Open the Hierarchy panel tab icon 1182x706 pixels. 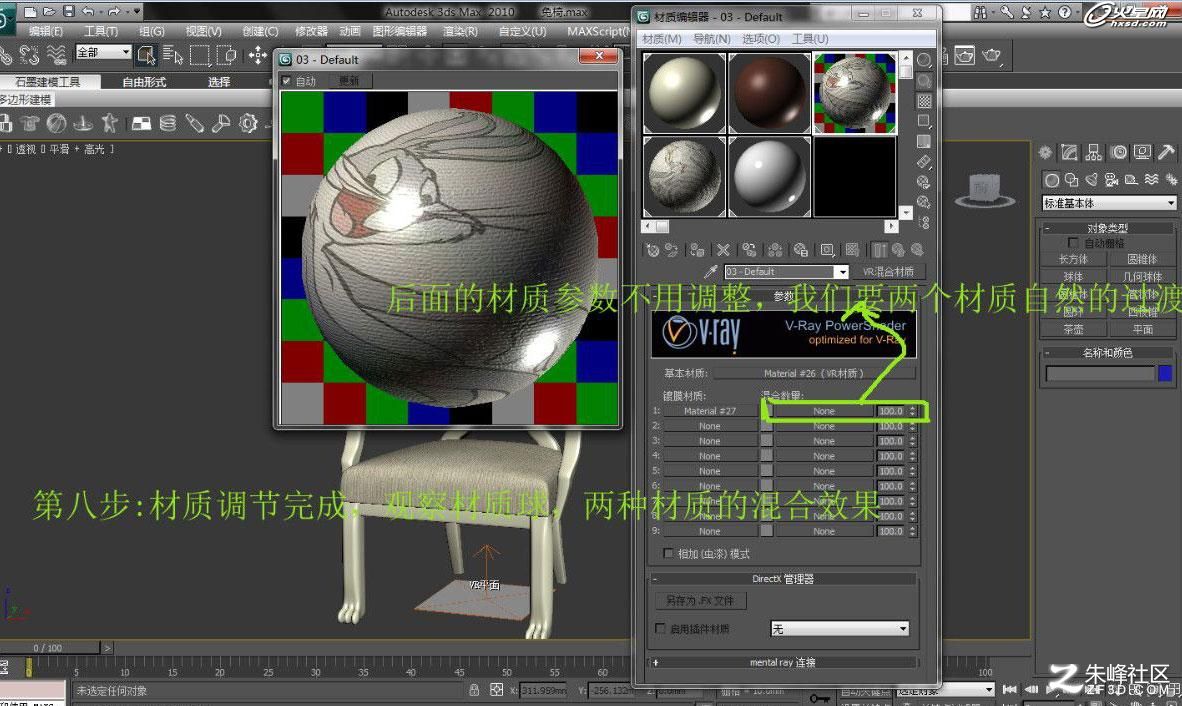[x=1094, y=153]
